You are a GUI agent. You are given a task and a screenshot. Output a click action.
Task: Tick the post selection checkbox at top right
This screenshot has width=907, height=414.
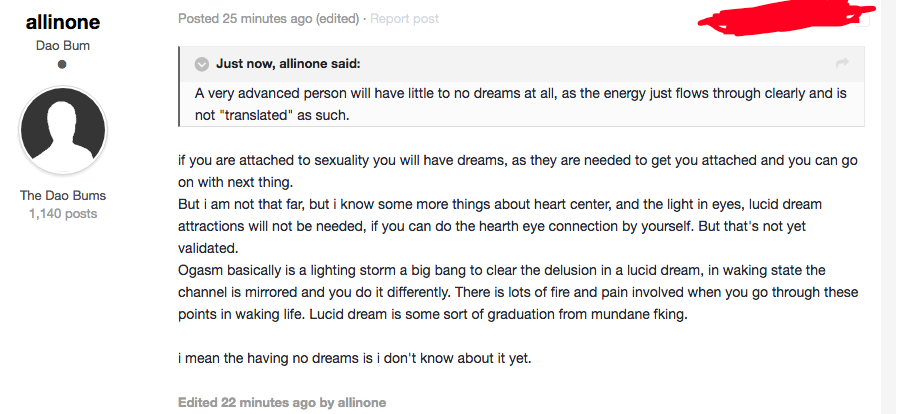pyautogui.click(x=862, y=20)
